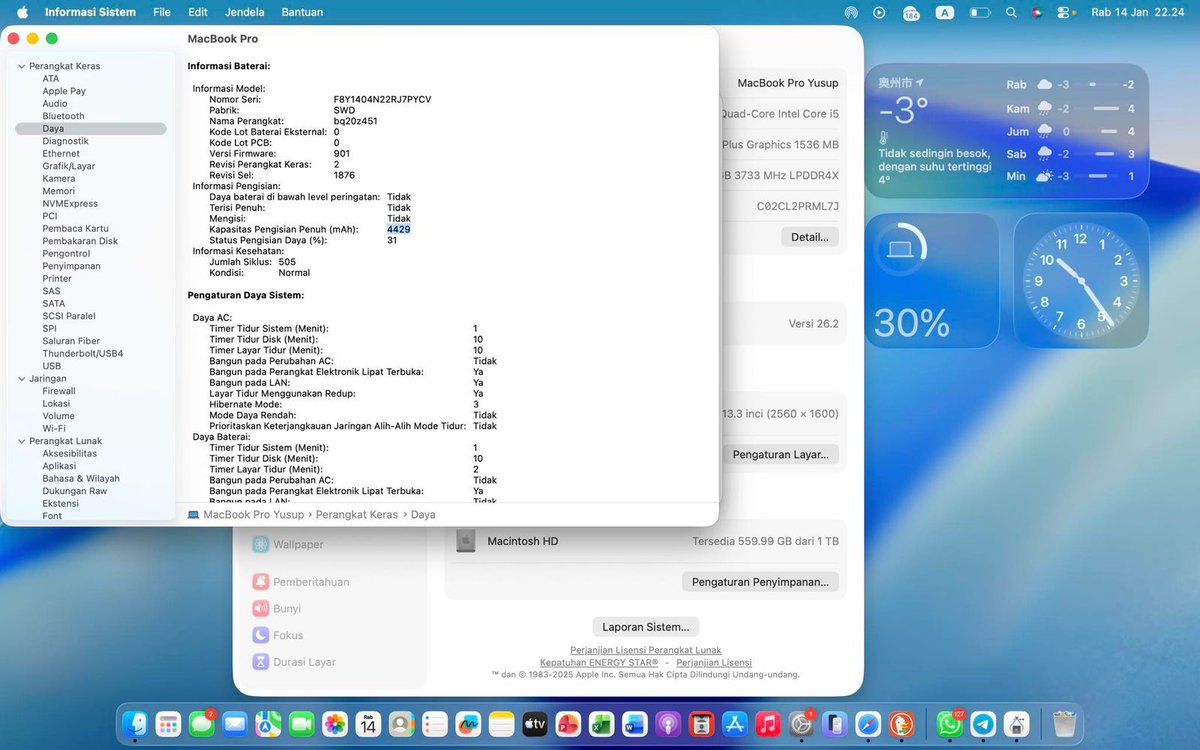Open the Bantuan menu
1200x750 pixels.
(x=302, y=12)
